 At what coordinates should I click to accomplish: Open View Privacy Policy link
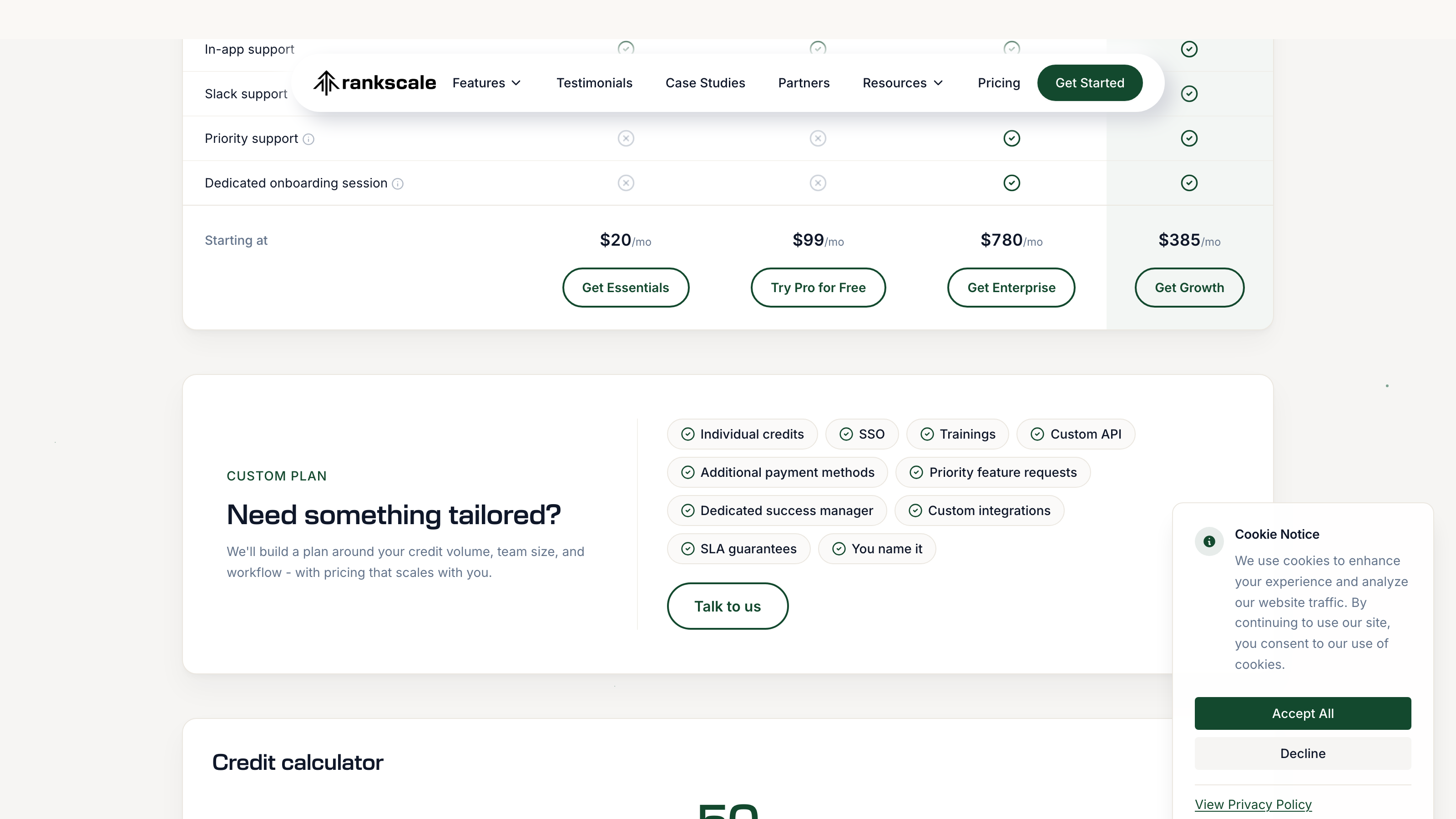[1253, 805]
